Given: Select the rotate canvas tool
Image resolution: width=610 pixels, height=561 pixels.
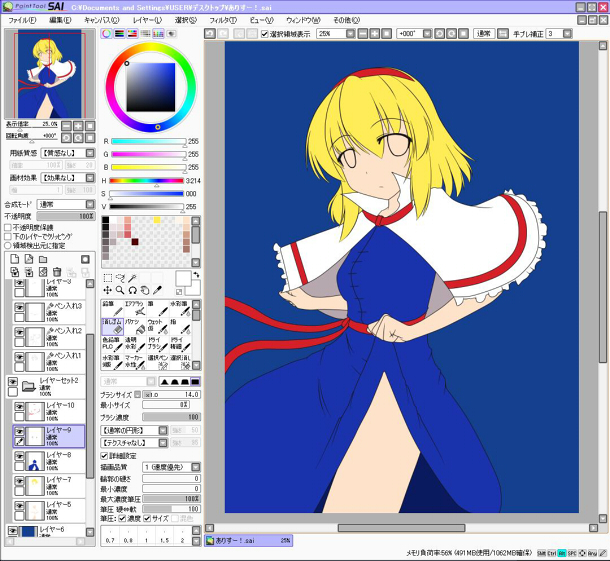Looking at the screenshot, I should point(133,290).
